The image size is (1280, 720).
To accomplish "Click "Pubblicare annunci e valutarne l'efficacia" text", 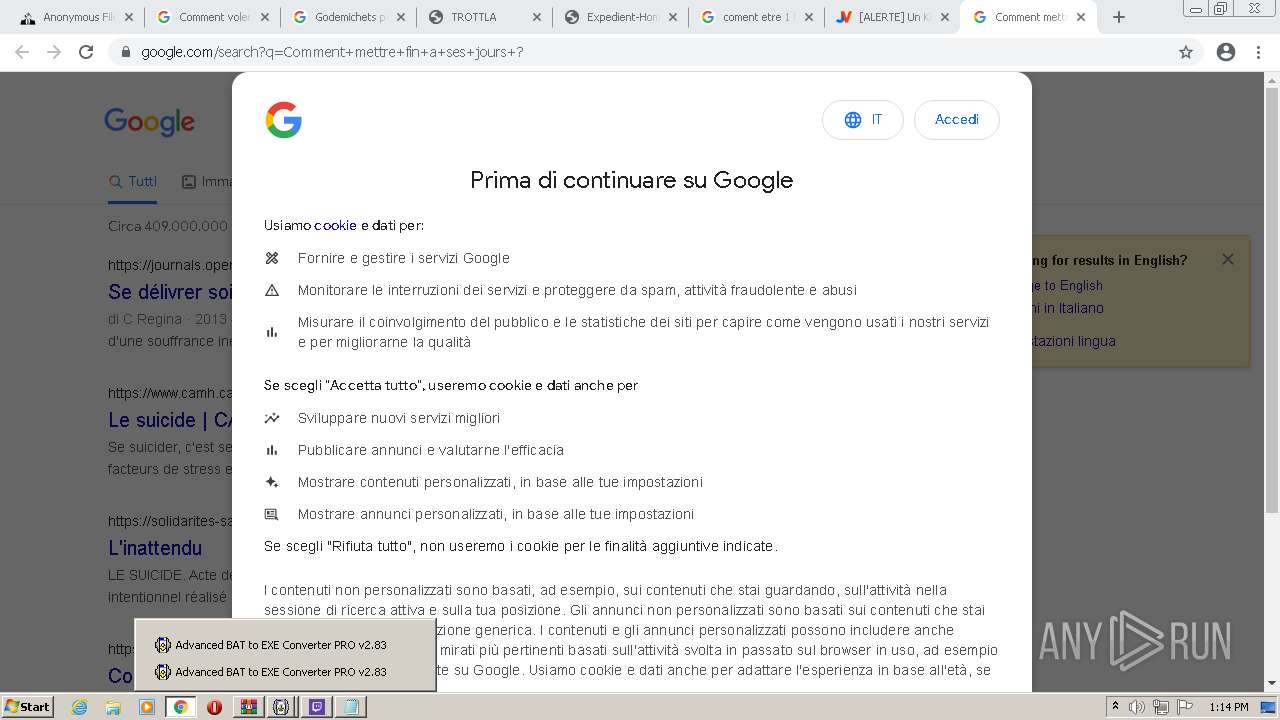I will coord(431,450).
